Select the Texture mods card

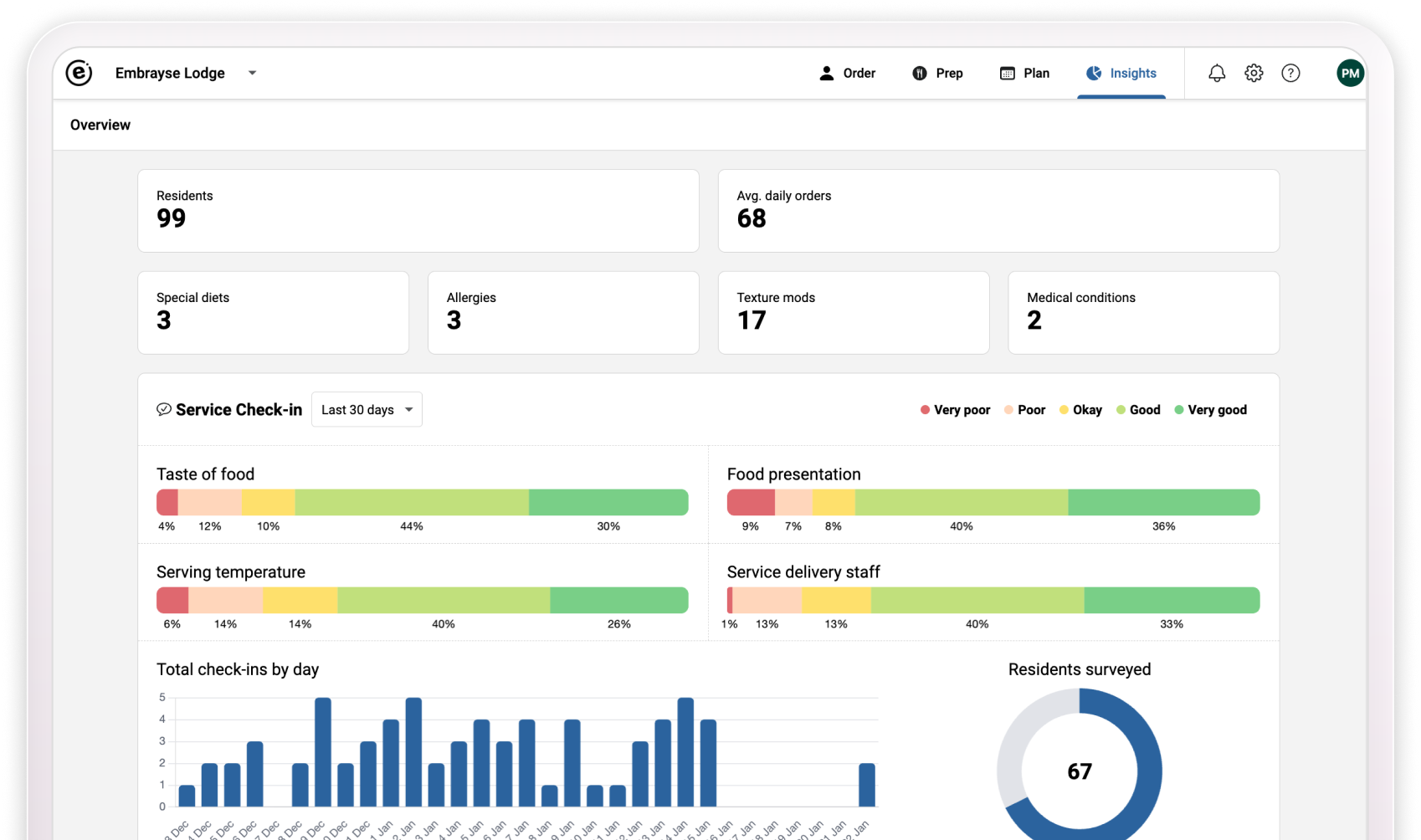pyautogui.click(x=854, y=312)
